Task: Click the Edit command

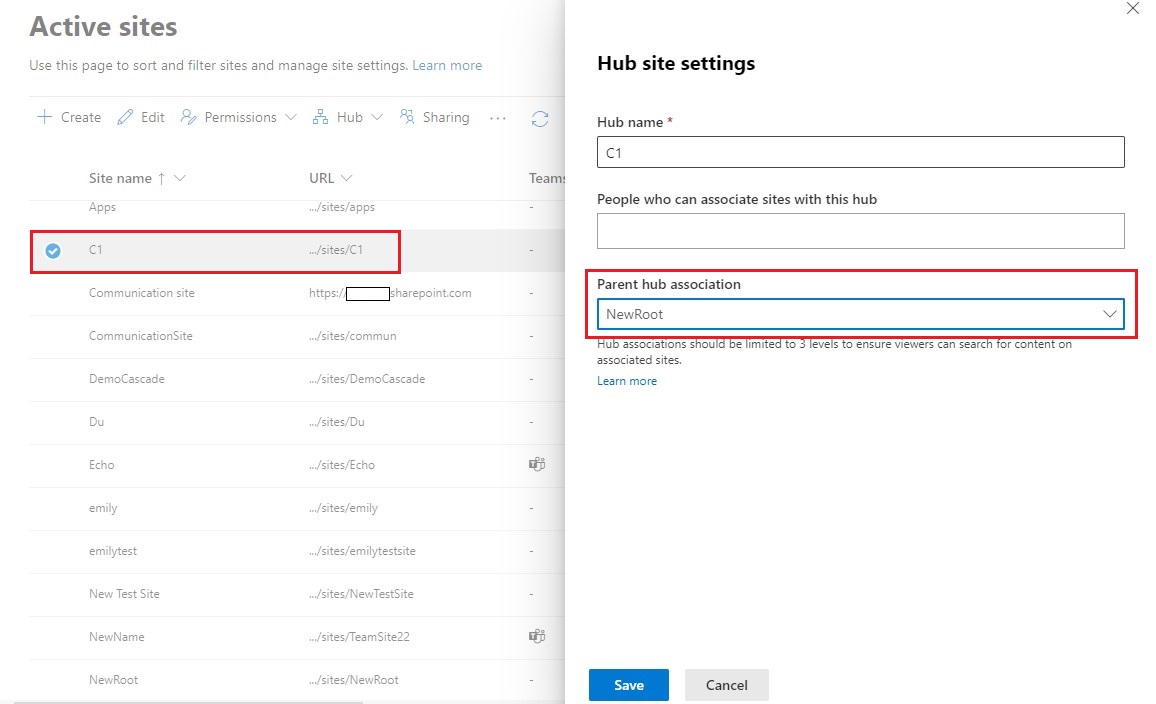Action: click(141, 117)
